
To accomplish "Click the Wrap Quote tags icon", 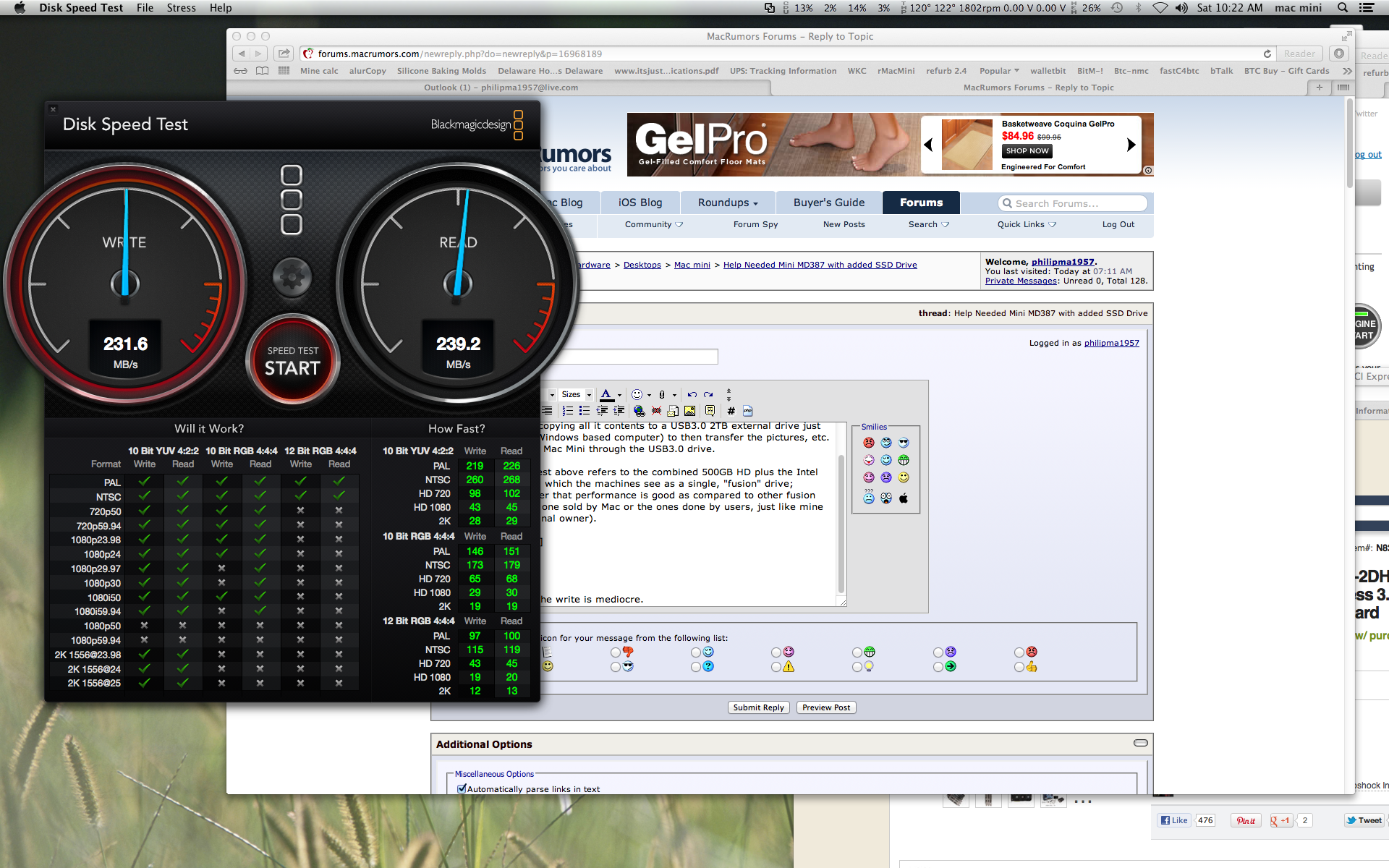I will click(710, 411).
